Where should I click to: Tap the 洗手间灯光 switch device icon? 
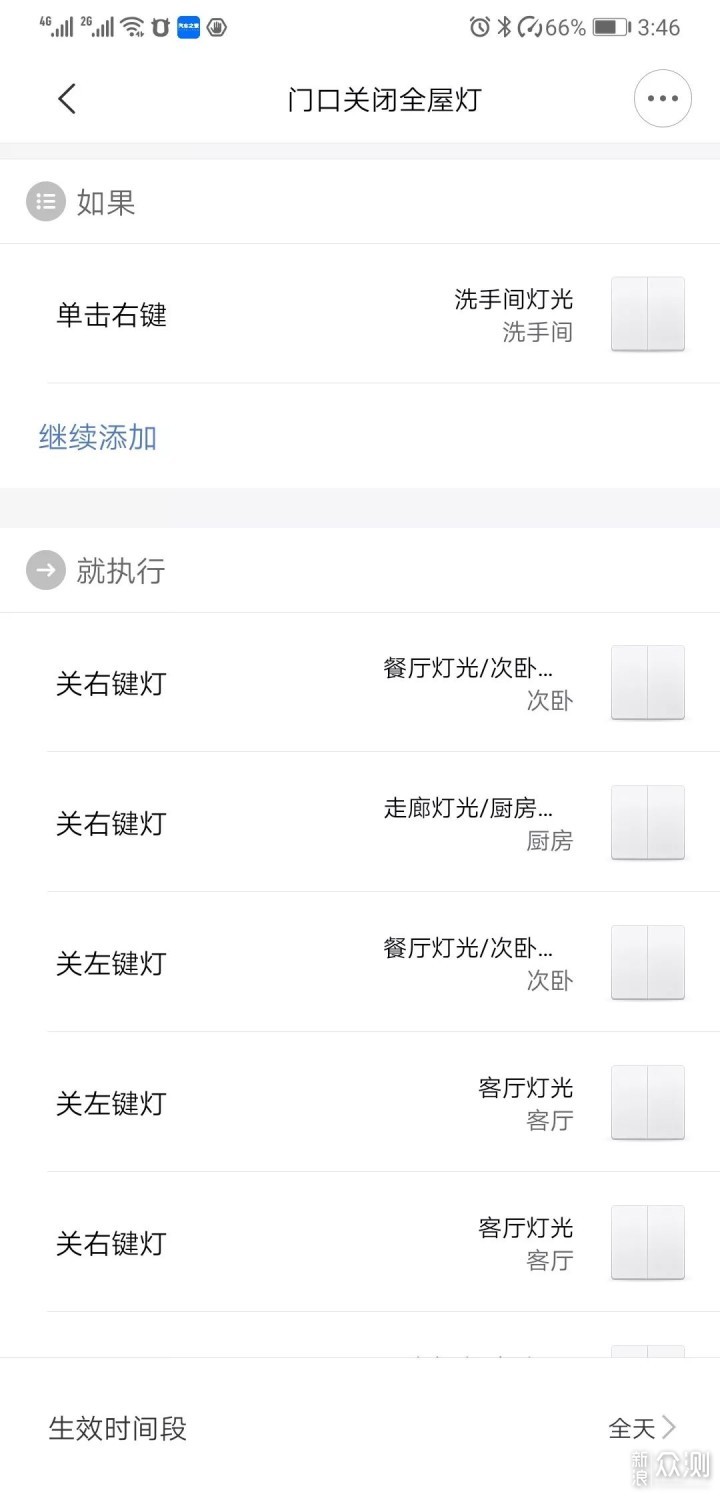(647, 314)
